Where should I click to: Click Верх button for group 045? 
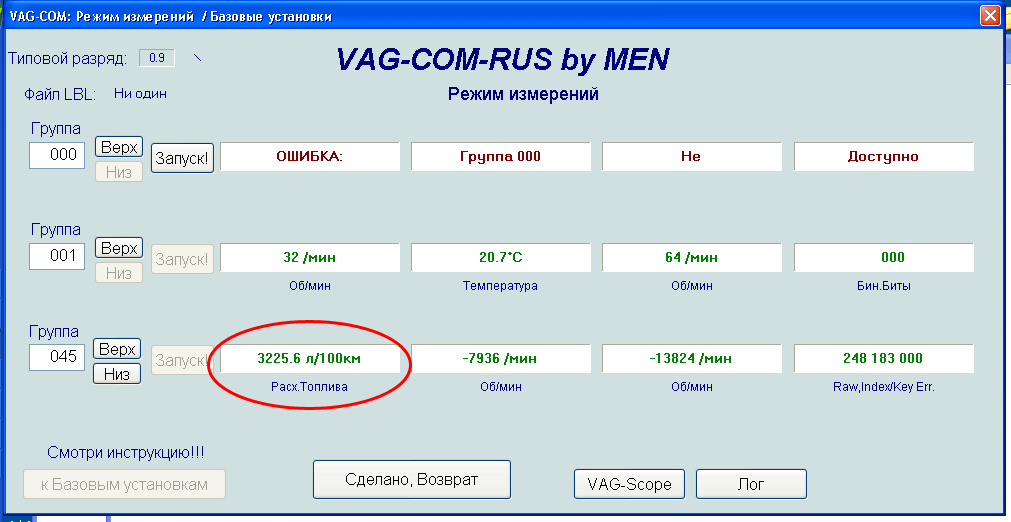[x=117, y=349]
